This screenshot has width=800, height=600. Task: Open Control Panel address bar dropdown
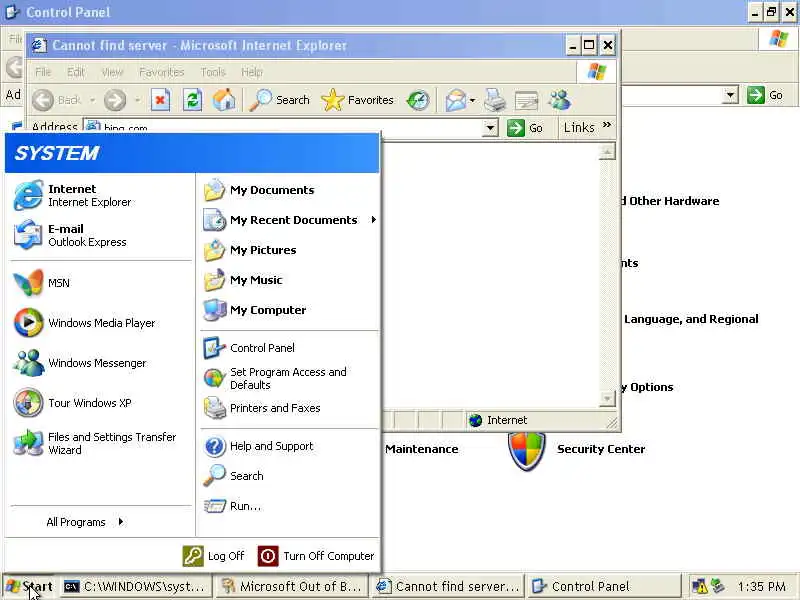tap(731, 95)
